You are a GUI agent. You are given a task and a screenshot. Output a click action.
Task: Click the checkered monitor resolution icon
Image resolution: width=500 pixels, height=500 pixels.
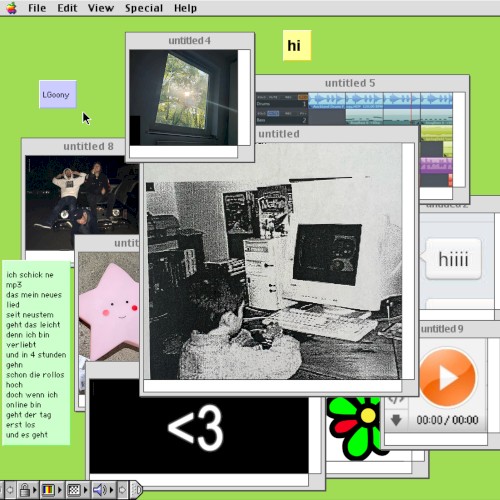tap(74, 490)
